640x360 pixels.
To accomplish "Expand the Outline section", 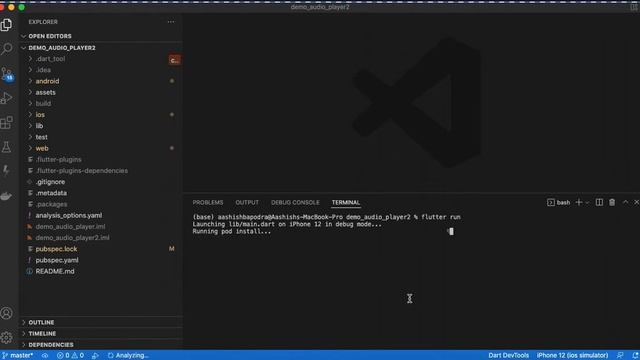I will (101, 322).
